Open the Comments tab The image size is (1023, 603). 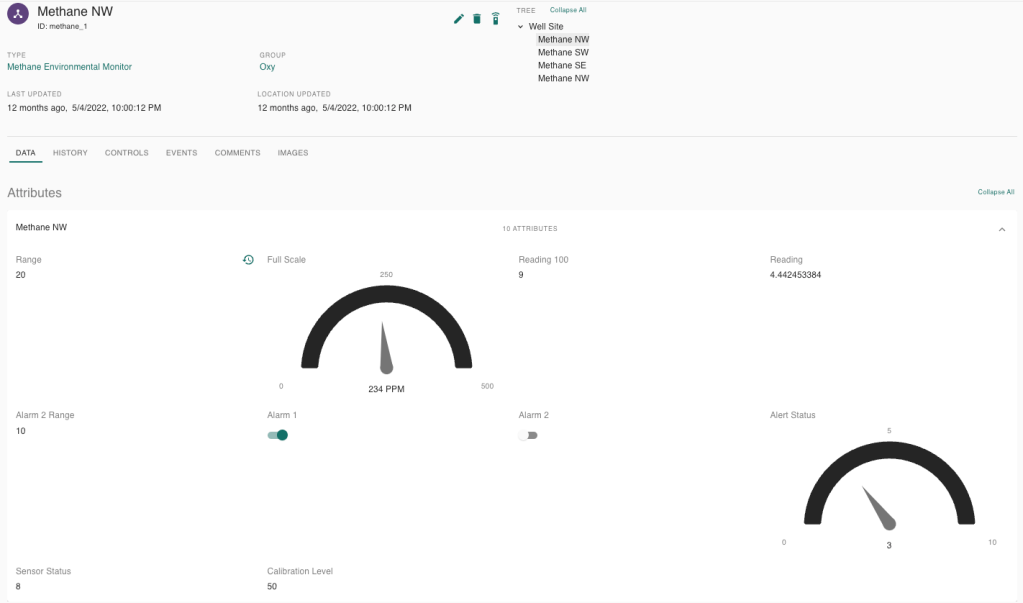(237, 153)
